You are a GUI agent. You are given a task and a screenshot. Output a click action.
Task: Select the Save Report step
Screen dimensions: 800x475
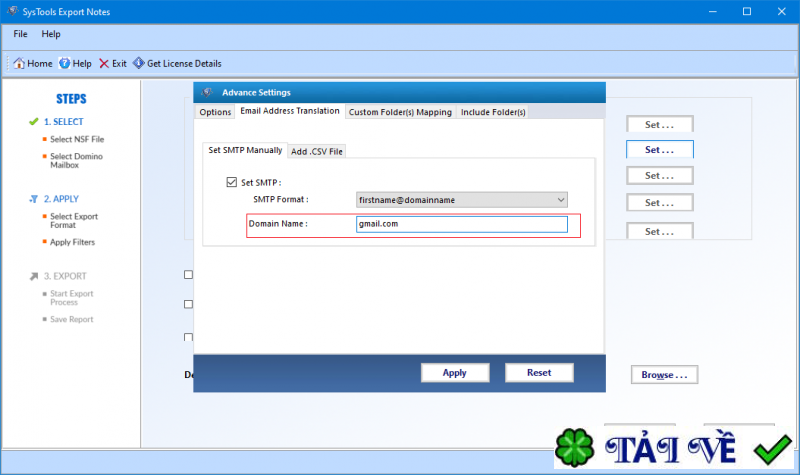click(71, 319)
